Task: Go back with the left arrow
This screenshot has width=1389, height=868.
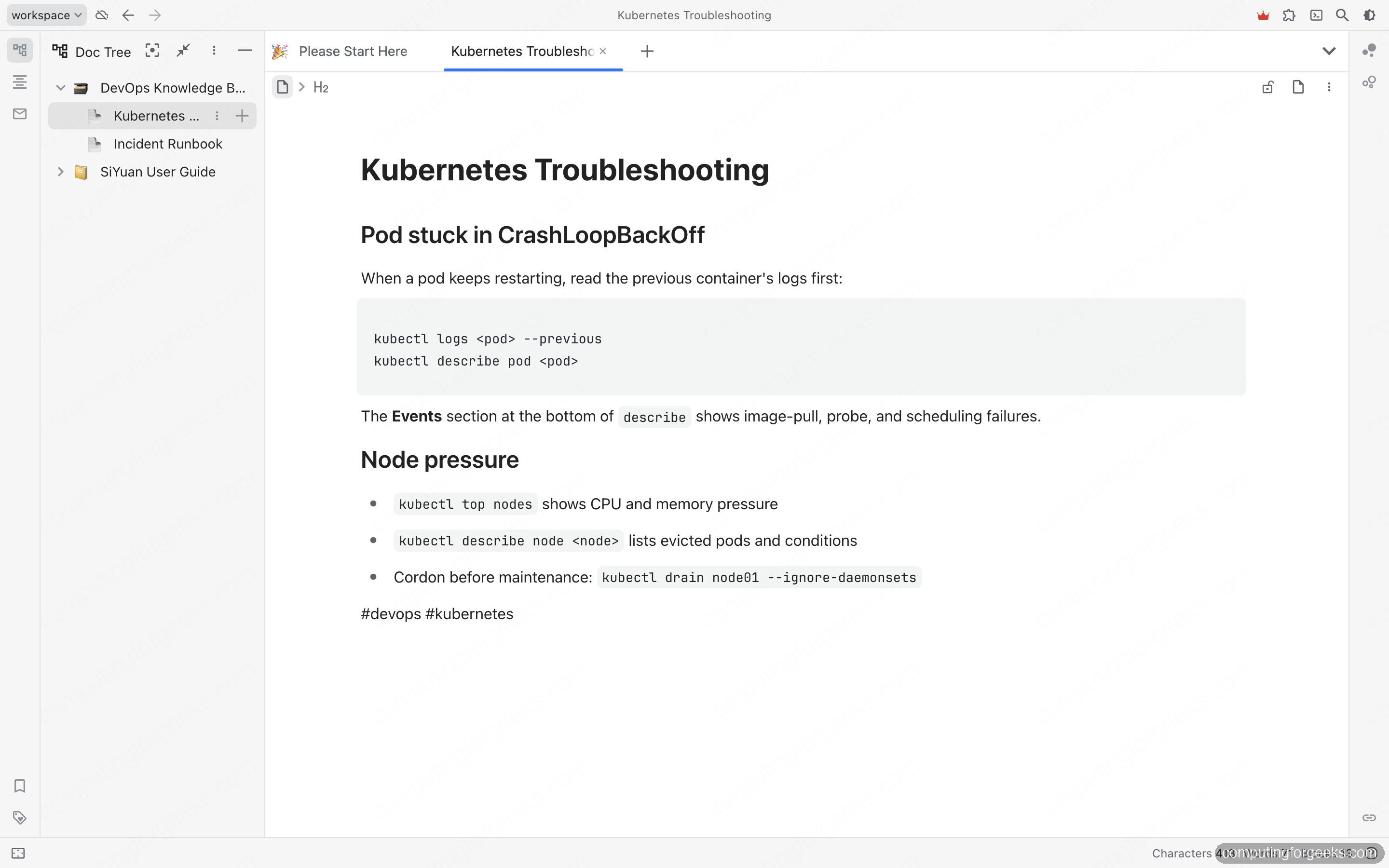Action: [x=128, y=15]
